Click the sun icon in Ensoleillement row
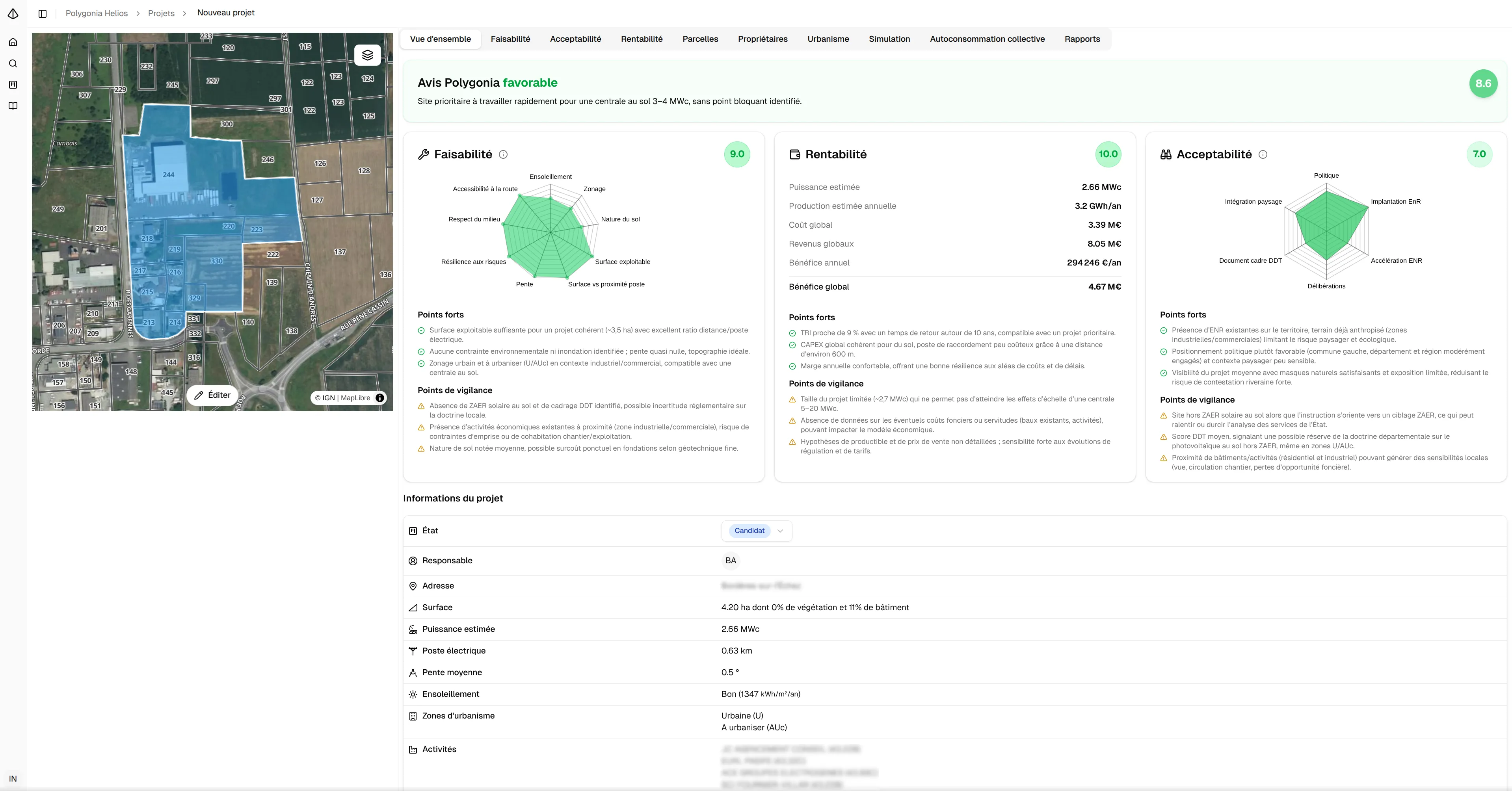 [413, 694]
